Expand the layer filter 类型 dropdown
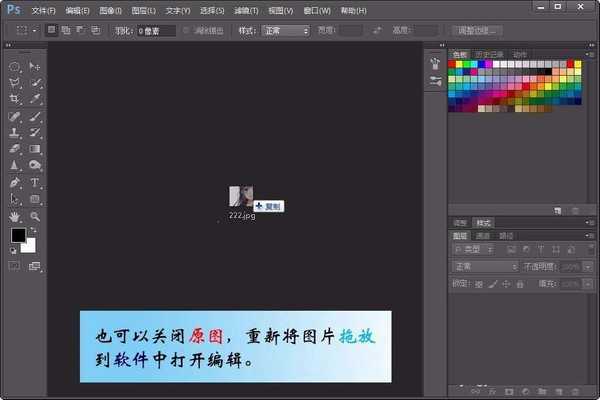The height and width of the screenshot is (400, 600). pos(475,247)
